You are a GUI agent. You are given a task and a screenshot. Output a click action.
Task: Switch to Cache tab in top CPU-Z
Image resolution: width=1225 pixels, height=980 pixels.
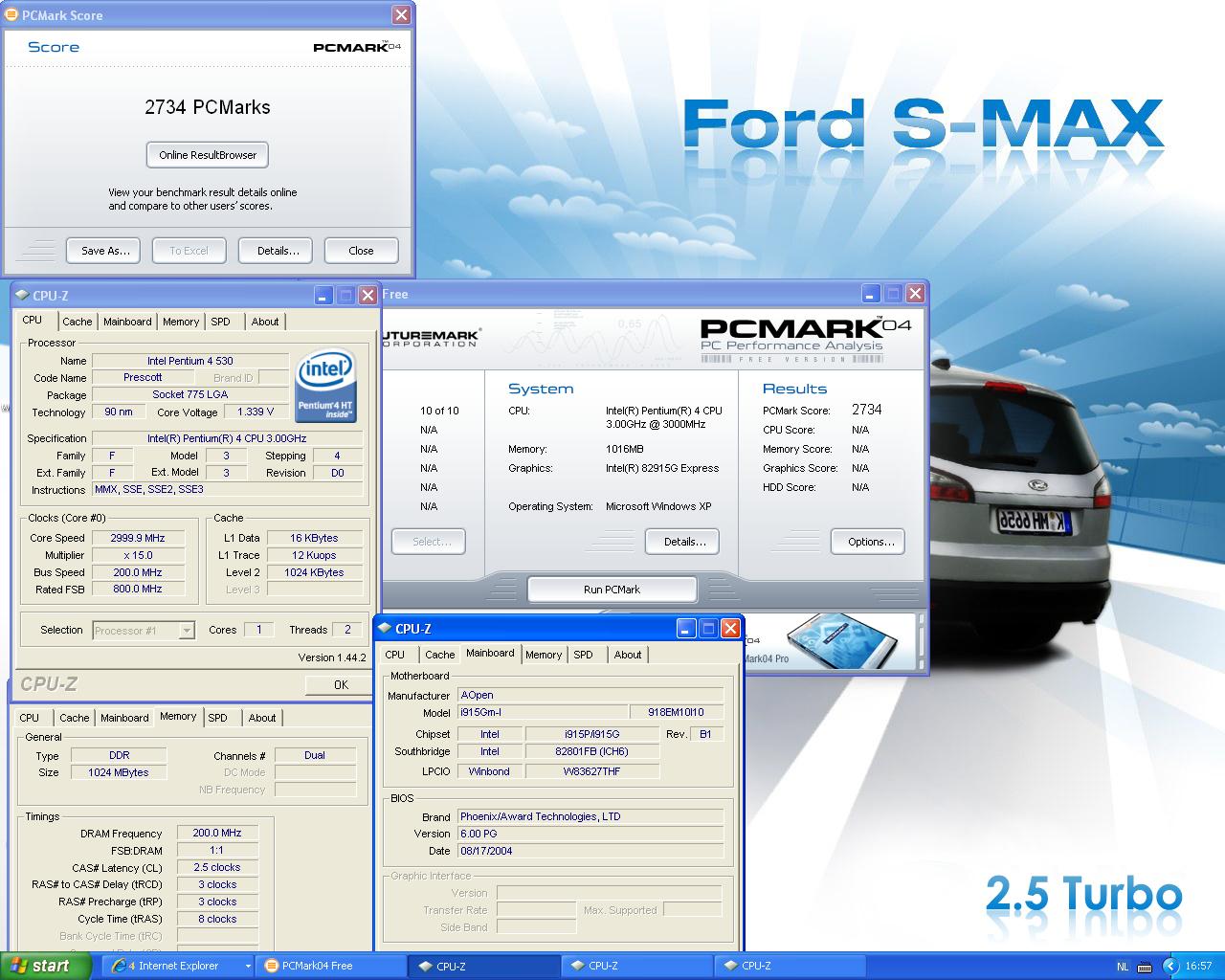coord(78,322)
